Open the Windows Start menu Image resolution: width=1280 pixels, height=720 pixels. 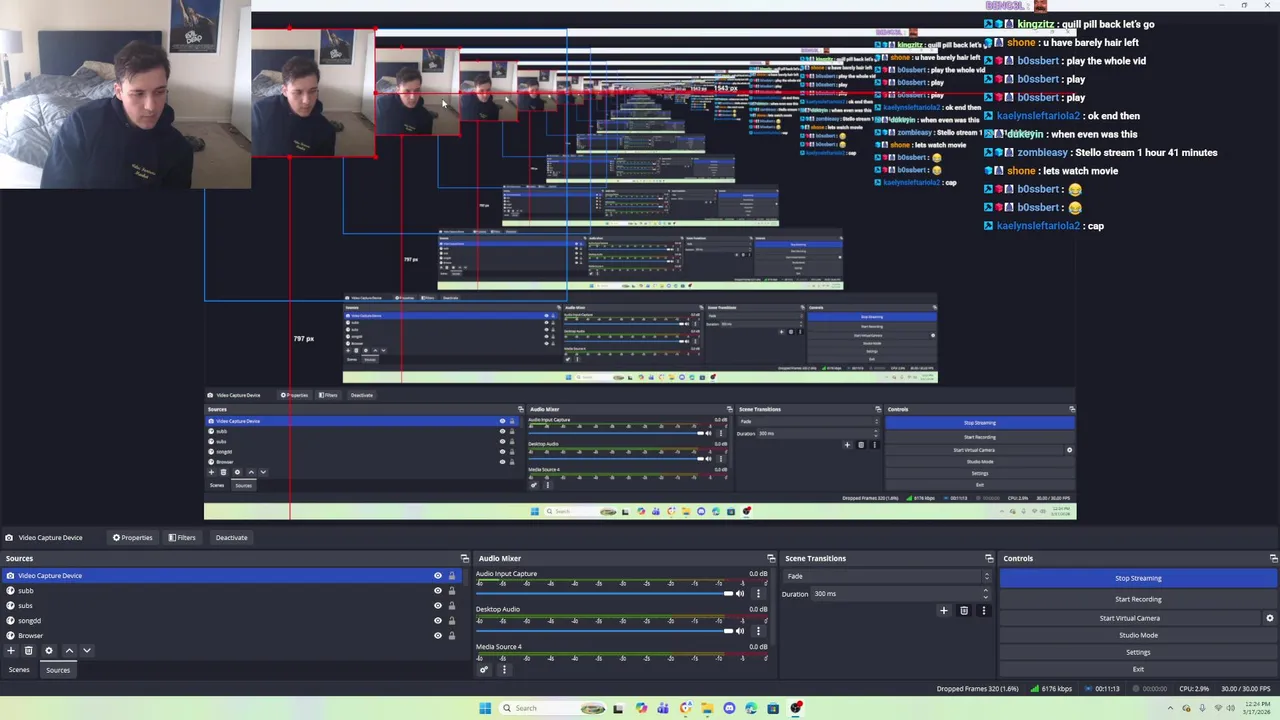[x=485, y=708]
